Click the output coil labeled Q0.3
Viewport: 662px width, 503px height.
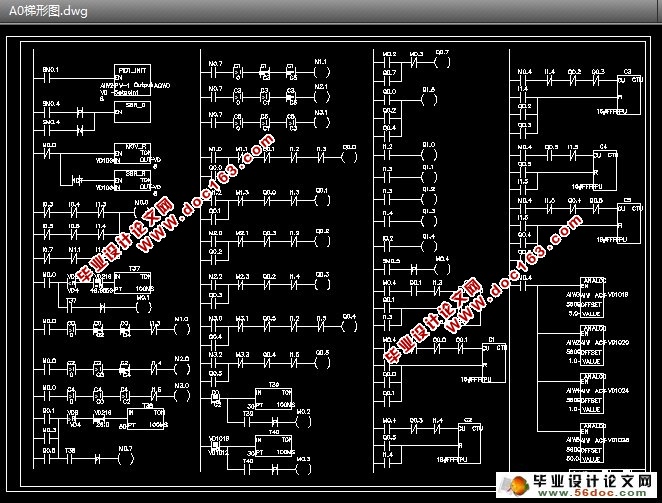323,284
